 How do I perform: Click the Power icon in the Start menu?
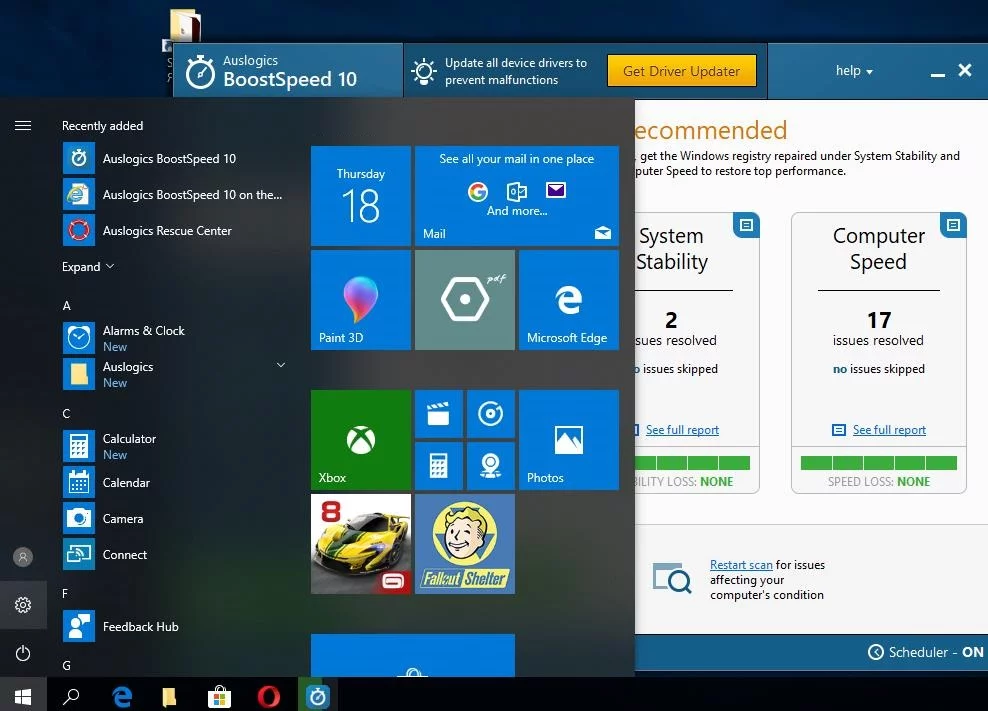coord(23,653)
